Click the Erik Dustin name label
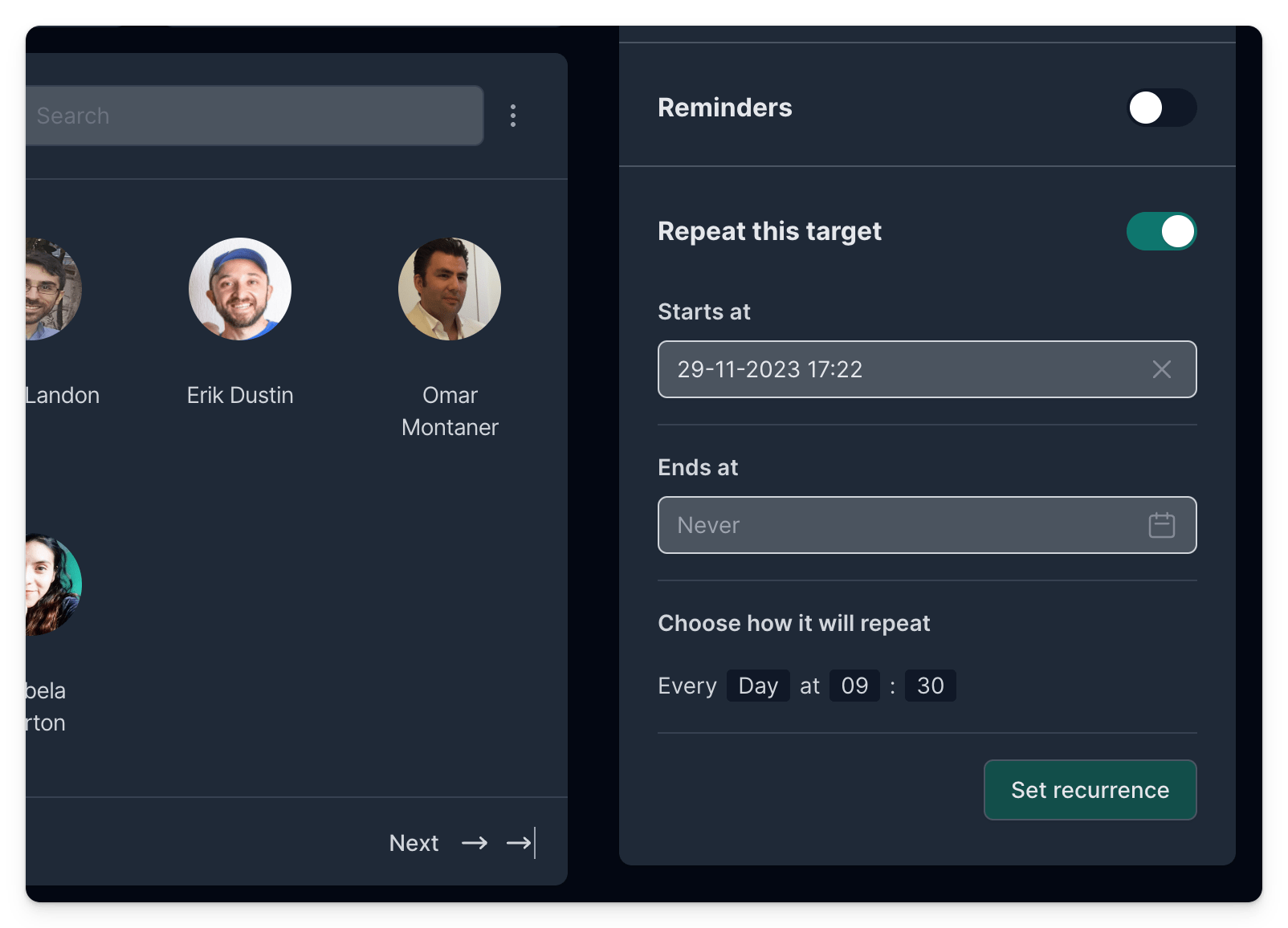The width and height of the screenshot is (1288, 928). pos(240,395)
